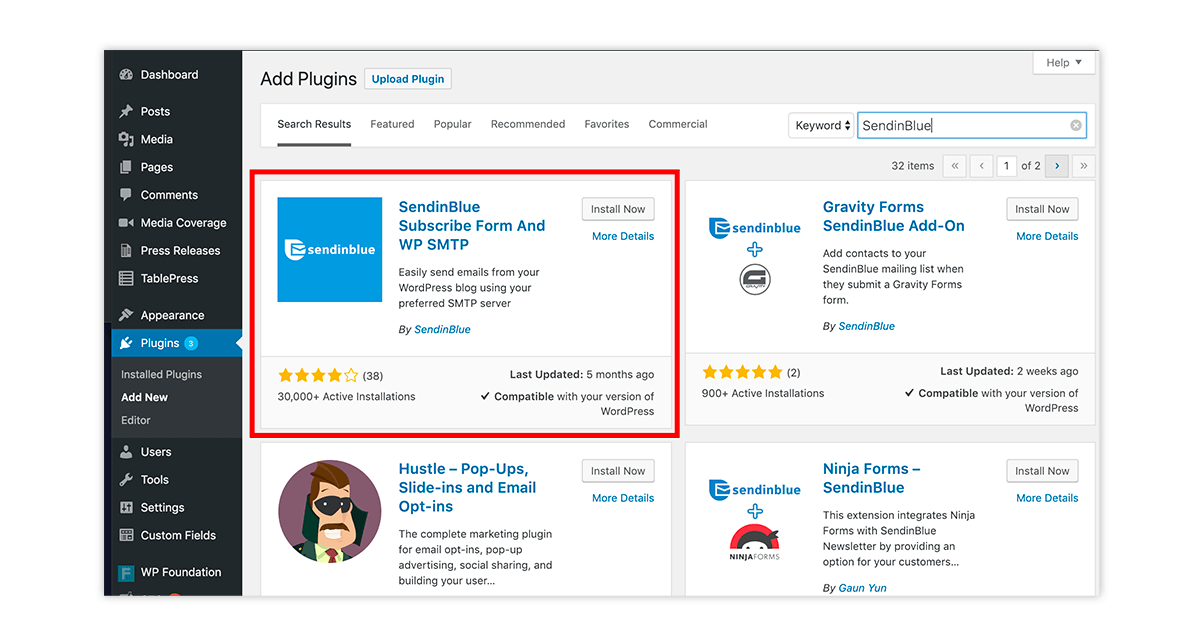Click the Plugins plug icon

tap(126, 343)
